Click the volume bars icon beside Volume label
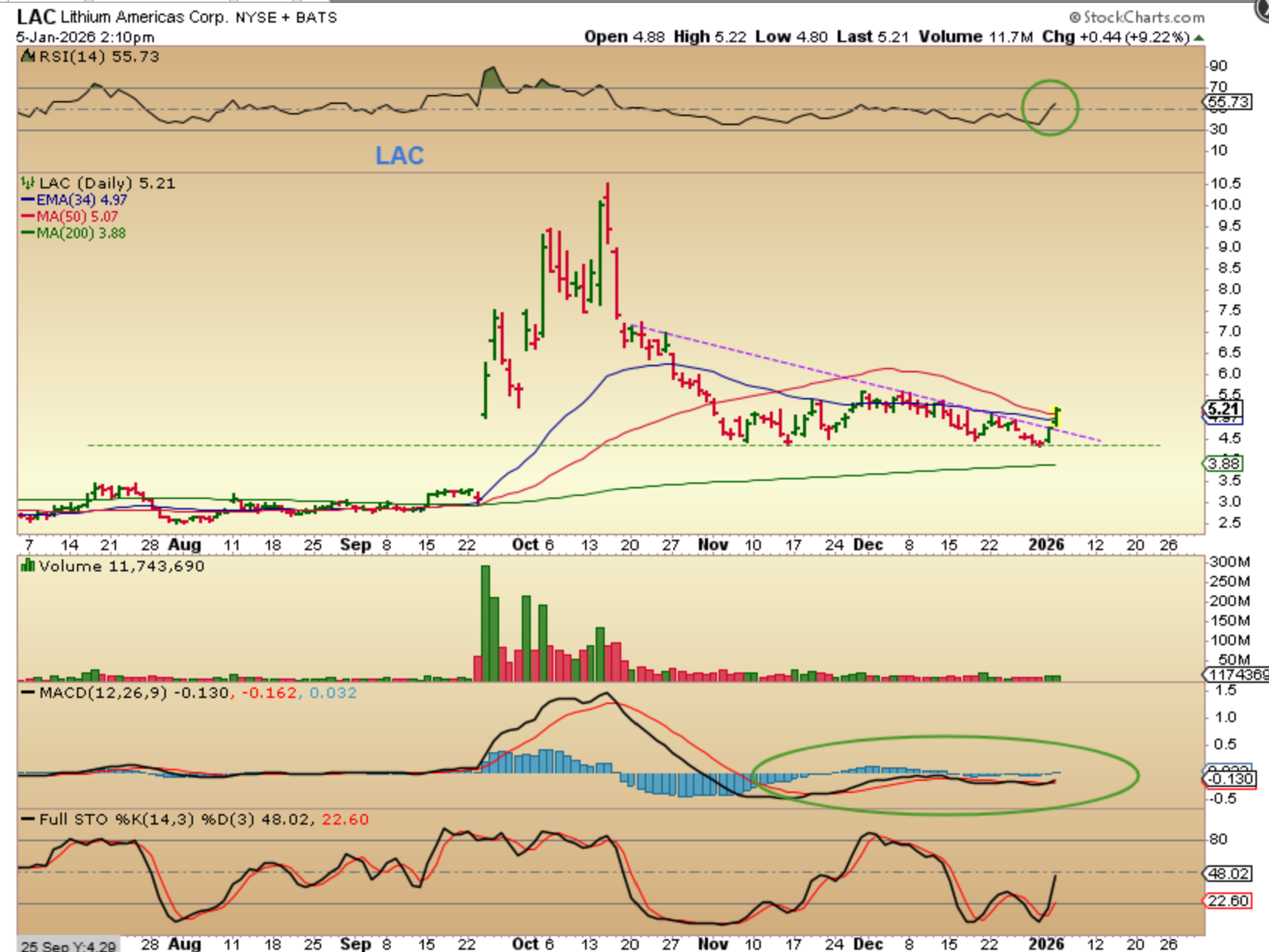The width and height of the screenshot is (1269, 952). pyautogui.click(x=28, y=566)
